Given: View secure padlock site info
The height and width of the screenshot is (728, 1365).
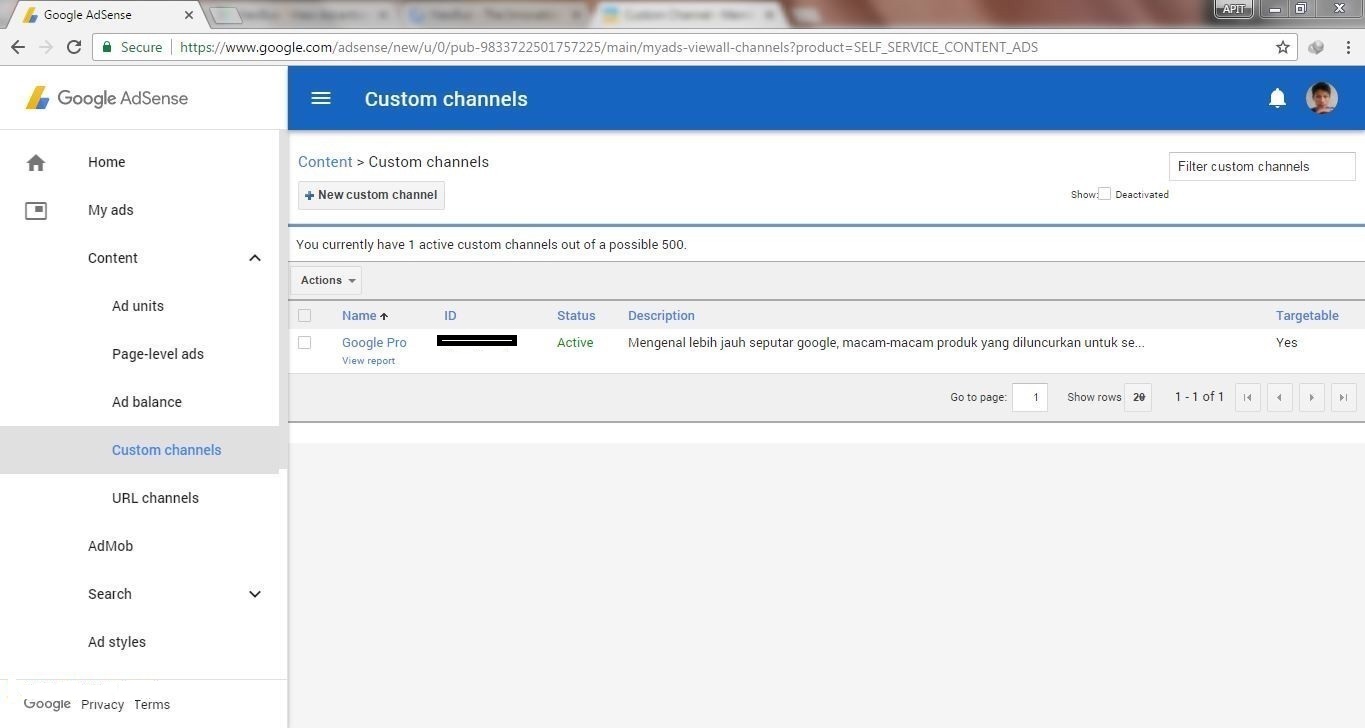Looking at the screenshot, I should point(107,47).
